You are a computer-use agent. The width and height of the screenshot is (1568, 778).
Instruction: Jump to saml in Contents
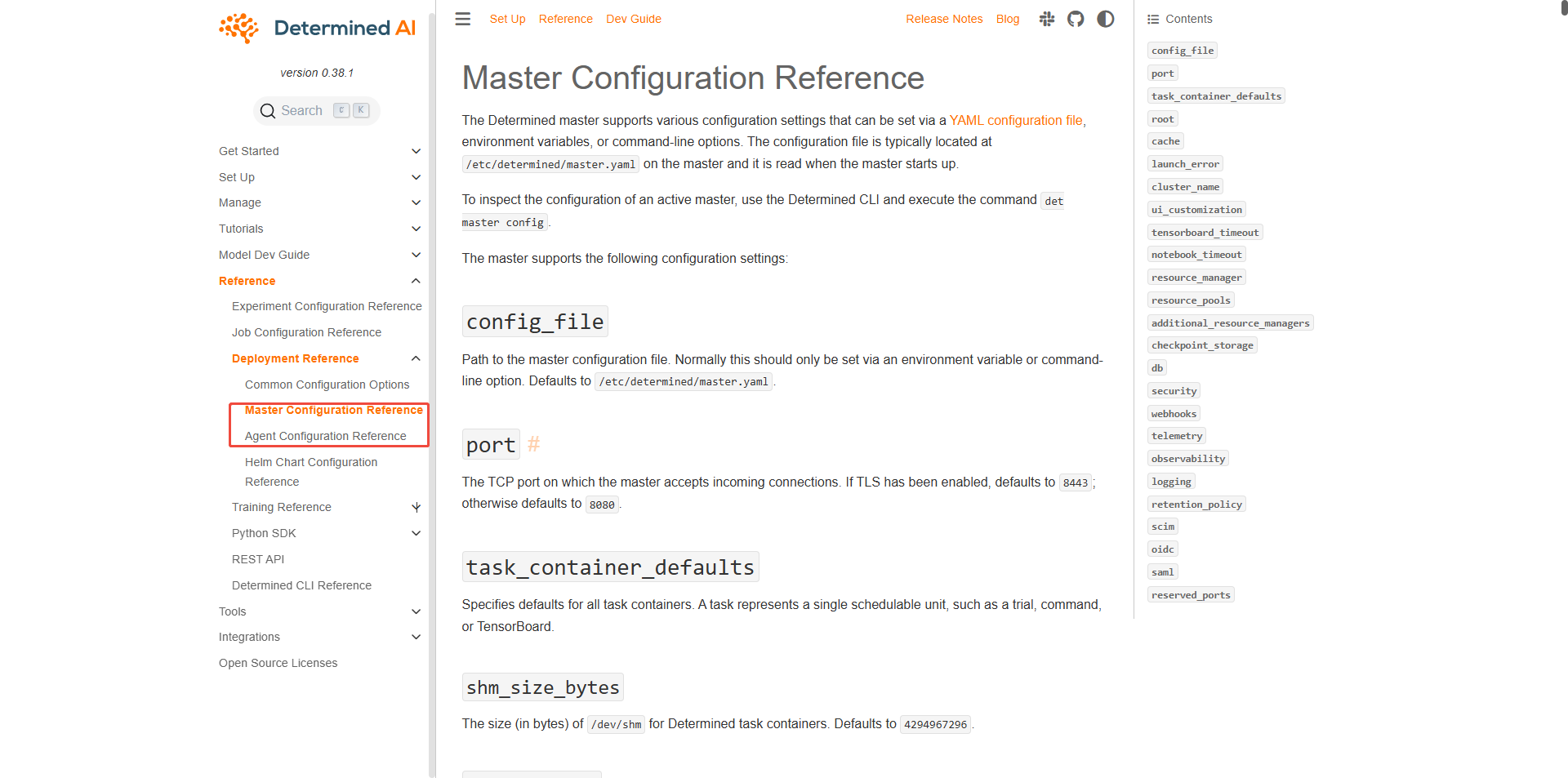click(x=1163, y=572)
